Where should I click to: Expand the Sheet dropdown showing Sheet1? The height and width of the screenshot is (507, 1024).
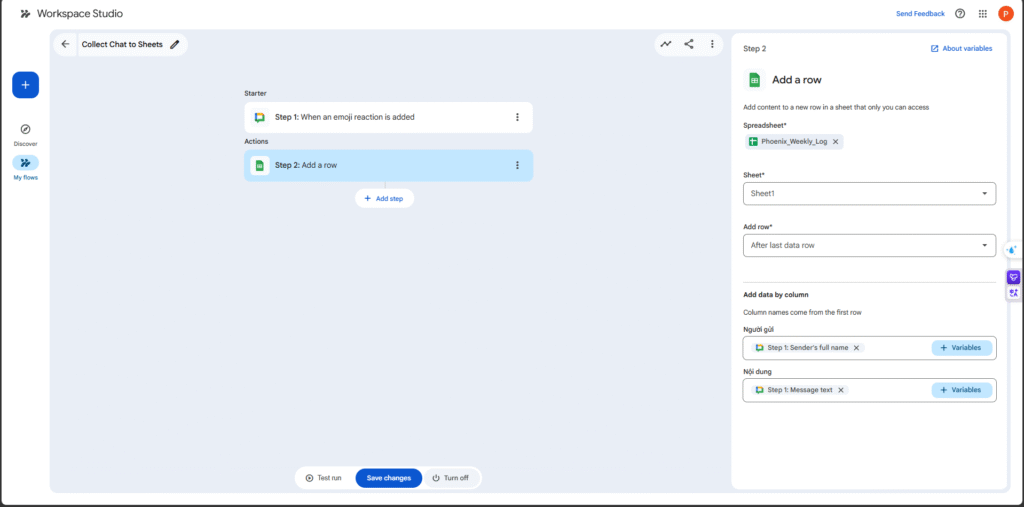[869, 193]
